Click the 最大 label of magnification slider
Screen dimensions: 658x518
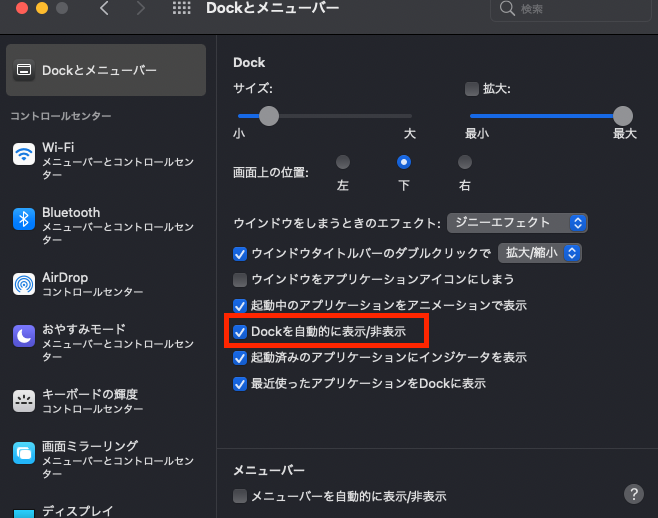click(x=624, y=134)
